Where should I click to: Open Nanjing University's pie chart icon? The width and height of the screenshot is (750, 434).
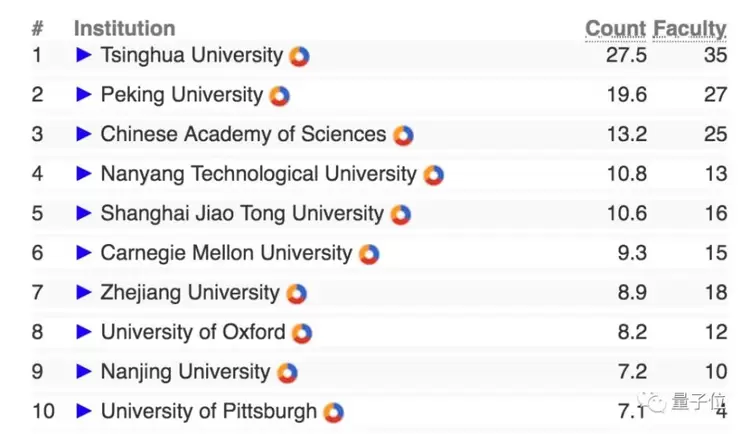click(x=287, y=373)
